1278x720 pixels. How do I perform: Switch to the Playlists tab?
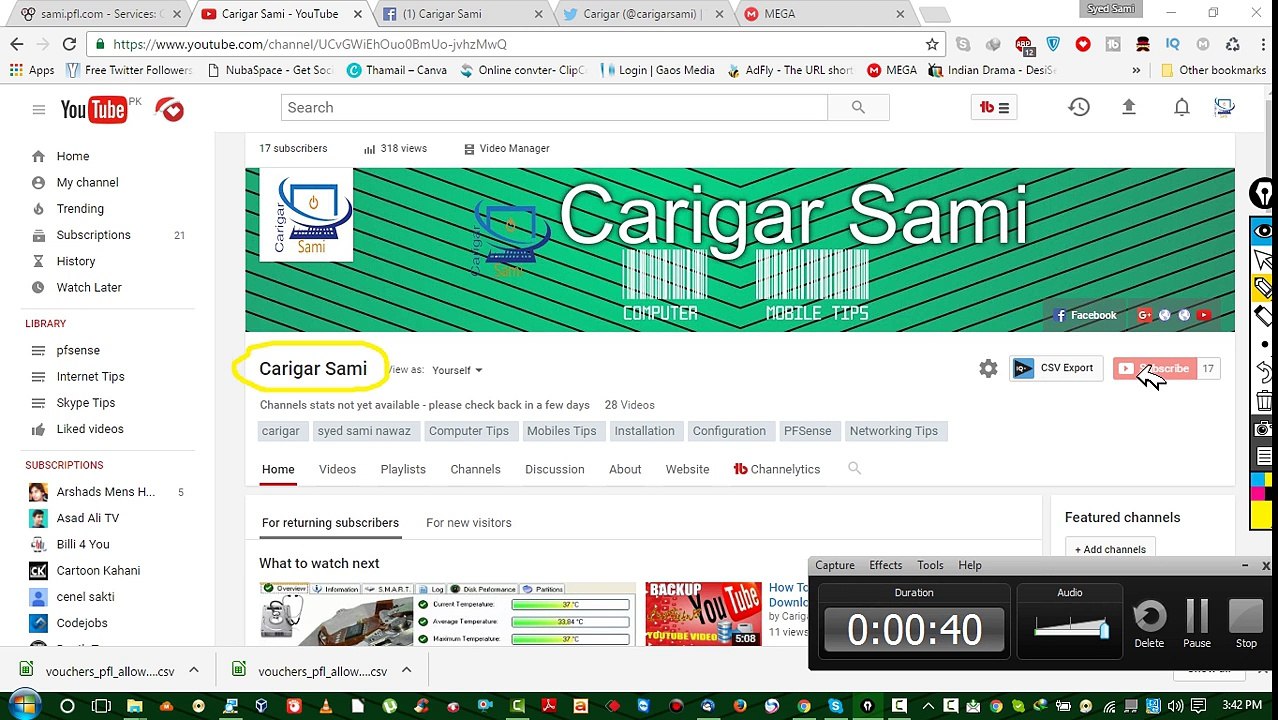tap(403, 469)
